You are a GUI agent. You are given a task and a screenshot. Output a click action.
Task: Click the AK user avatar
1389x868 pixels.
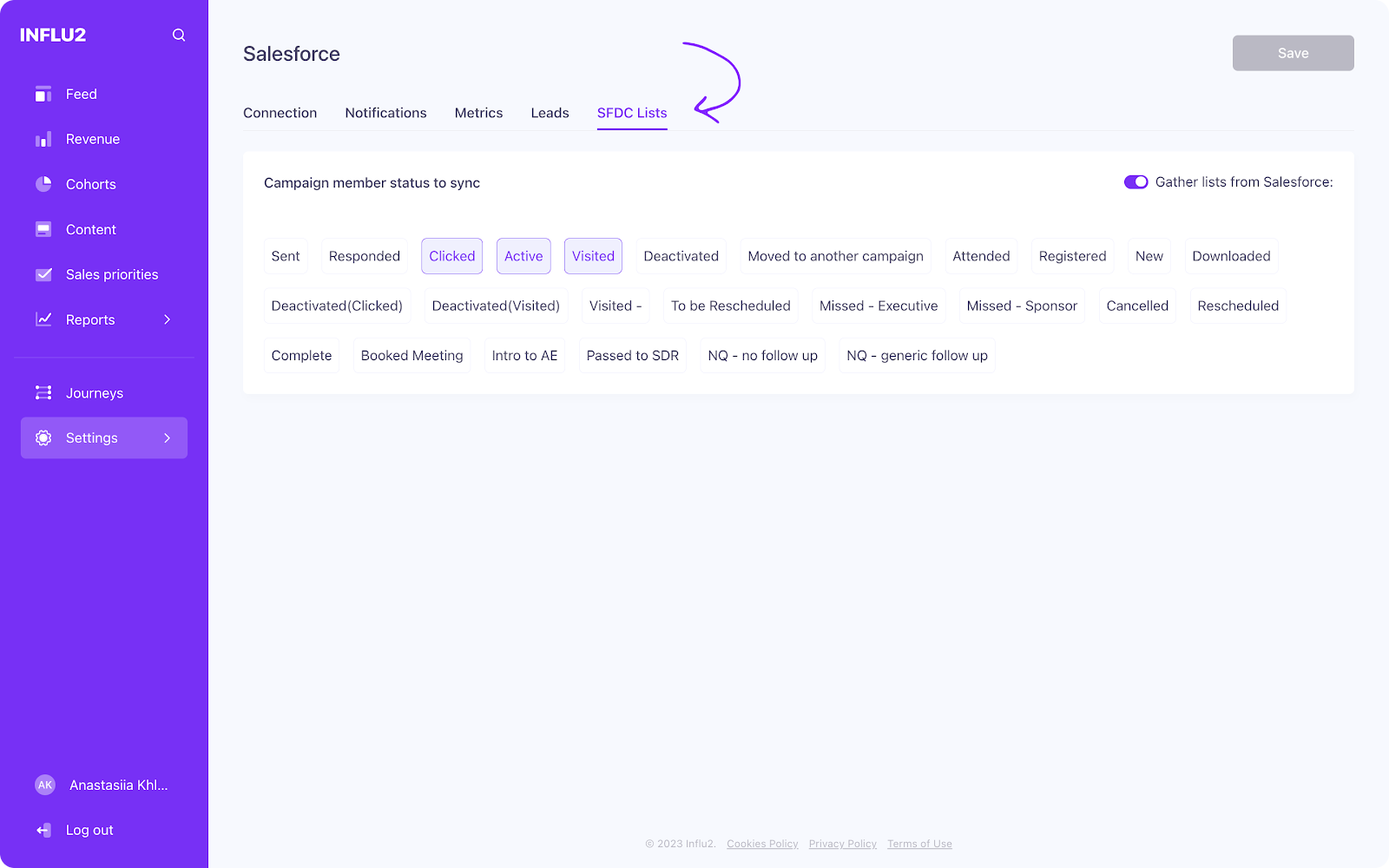(45, 785)
